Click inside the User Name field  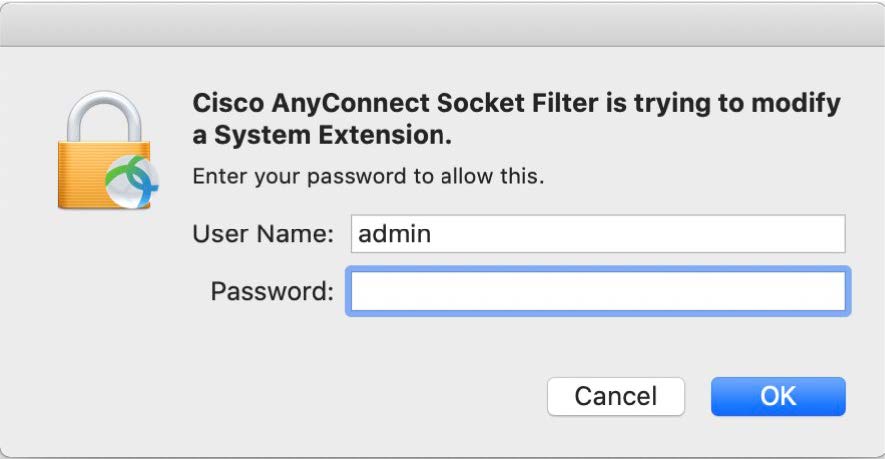(597, 234)
